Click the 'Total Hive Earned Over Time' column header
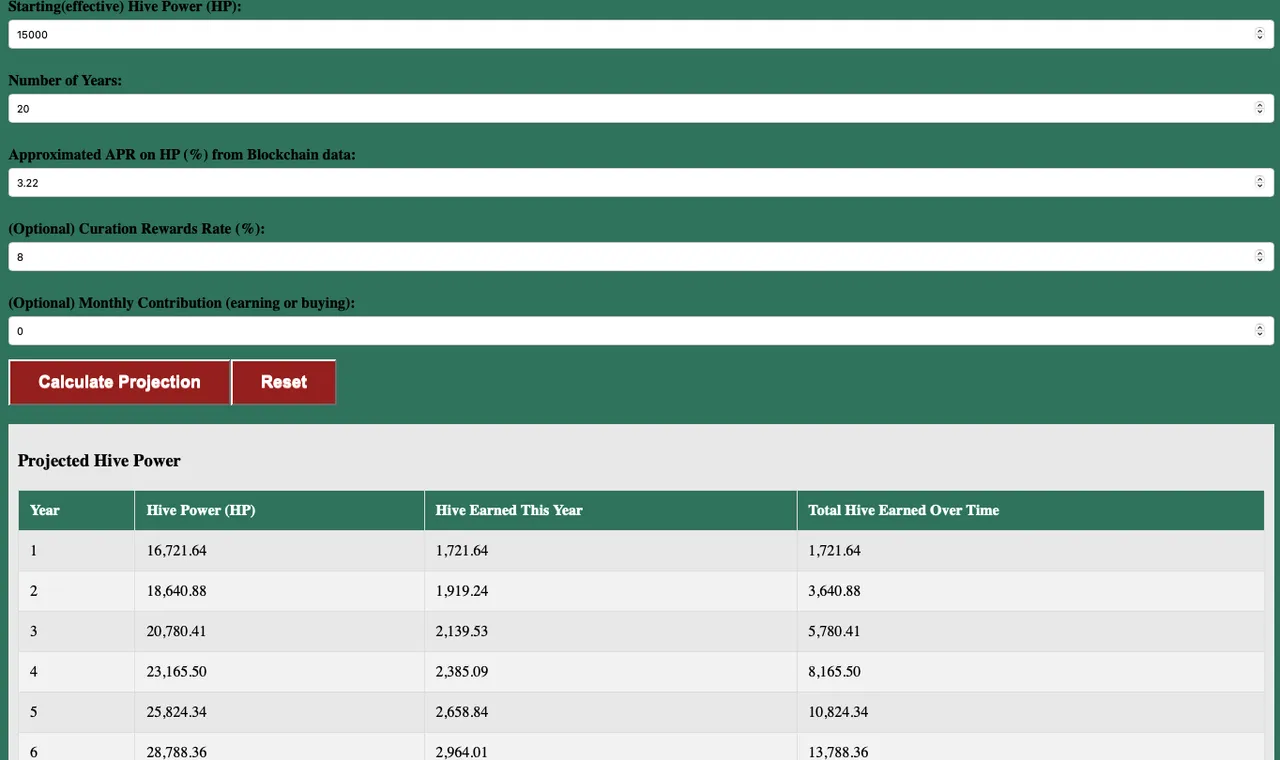 [1031, 510]
